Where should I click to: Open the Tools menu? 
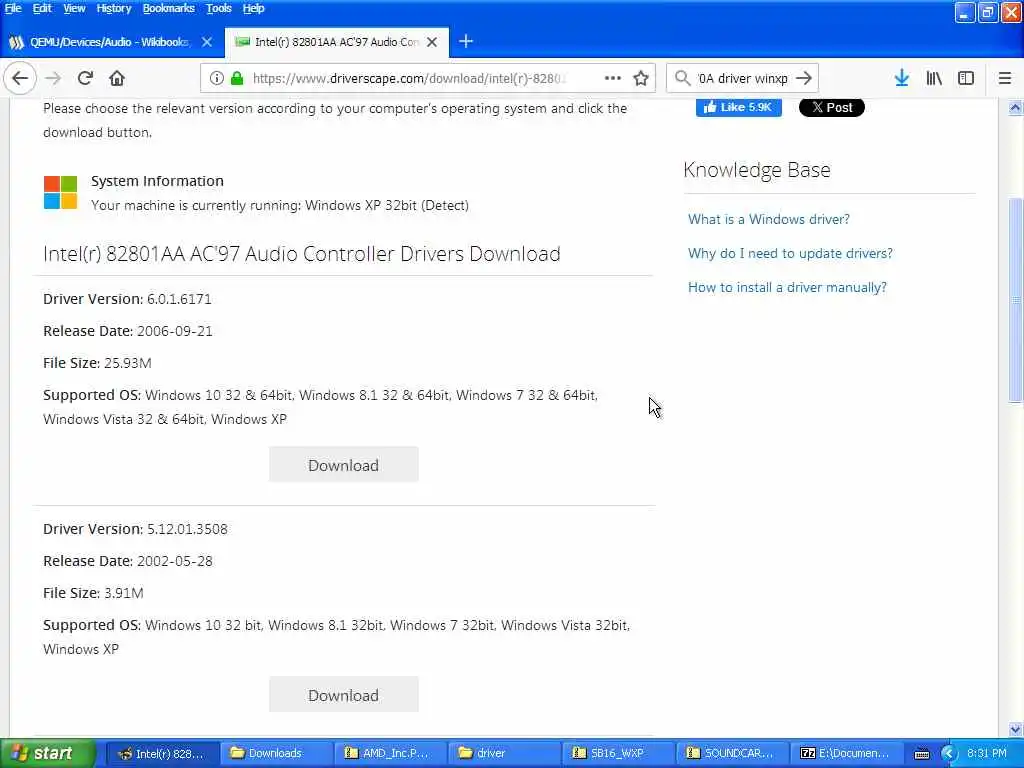click(219, 8)
